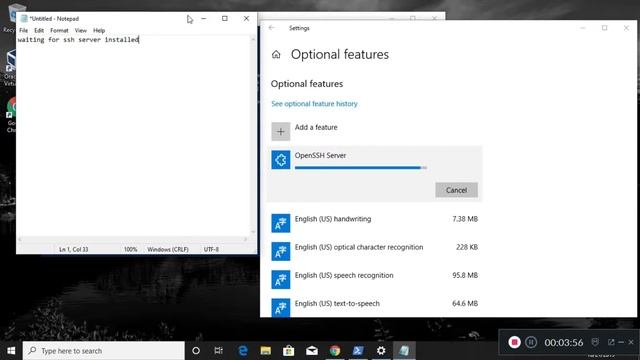Cancel the OpenSSH Server installation

coord(456,190)
